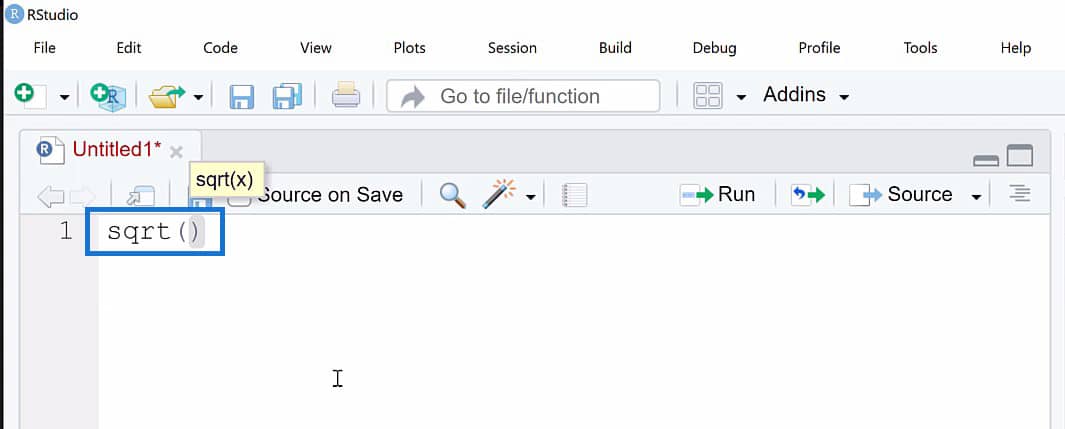Click the New File icon

pos(31,96)
